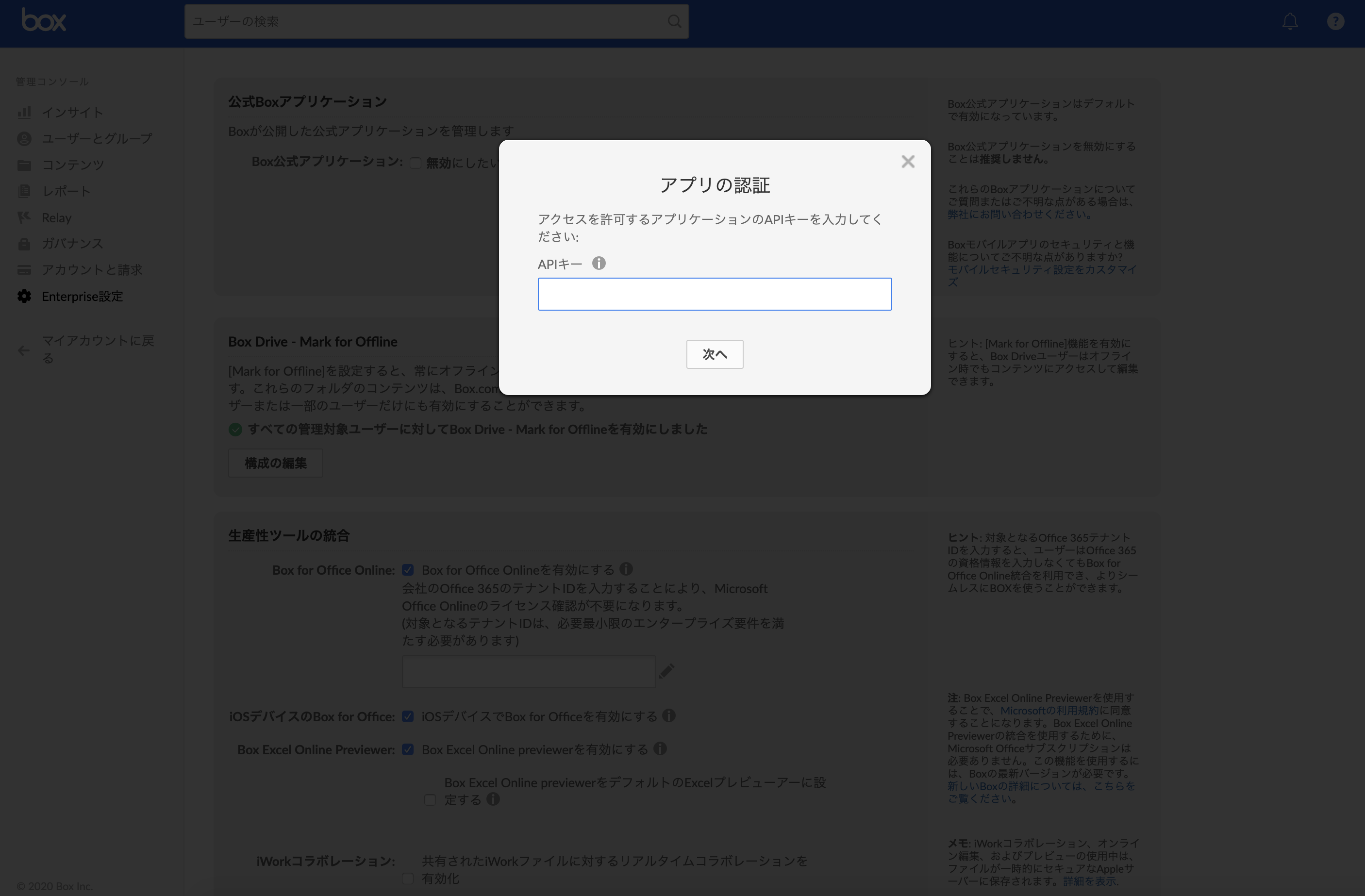Open Relay section in the sidebar
The image size is (1365, 896).
click(57, 217)
